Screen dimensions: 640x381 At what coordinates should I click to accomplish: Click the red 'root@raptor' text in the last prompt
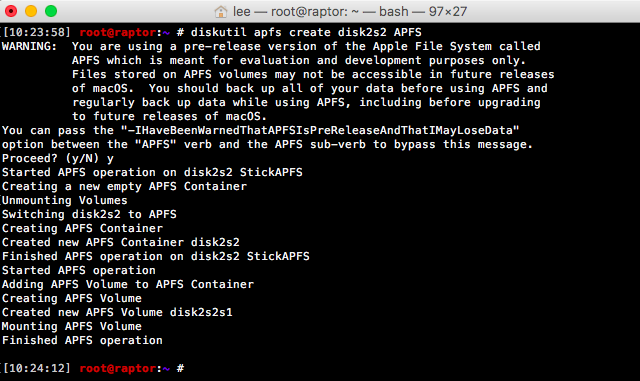(118, 368)
